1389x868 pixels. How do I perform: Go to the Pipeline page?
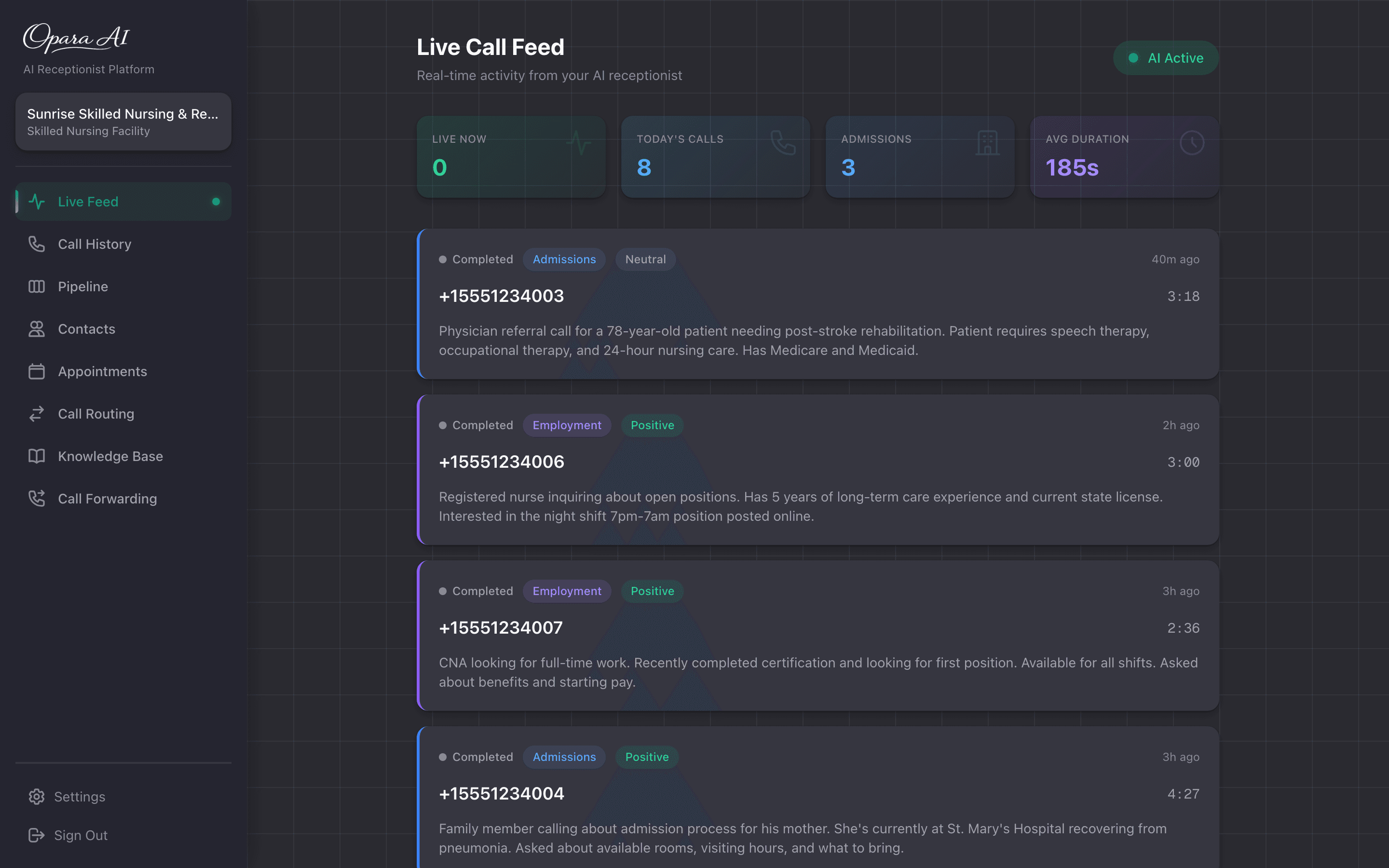pyautogui.click(x=123, y=286)
